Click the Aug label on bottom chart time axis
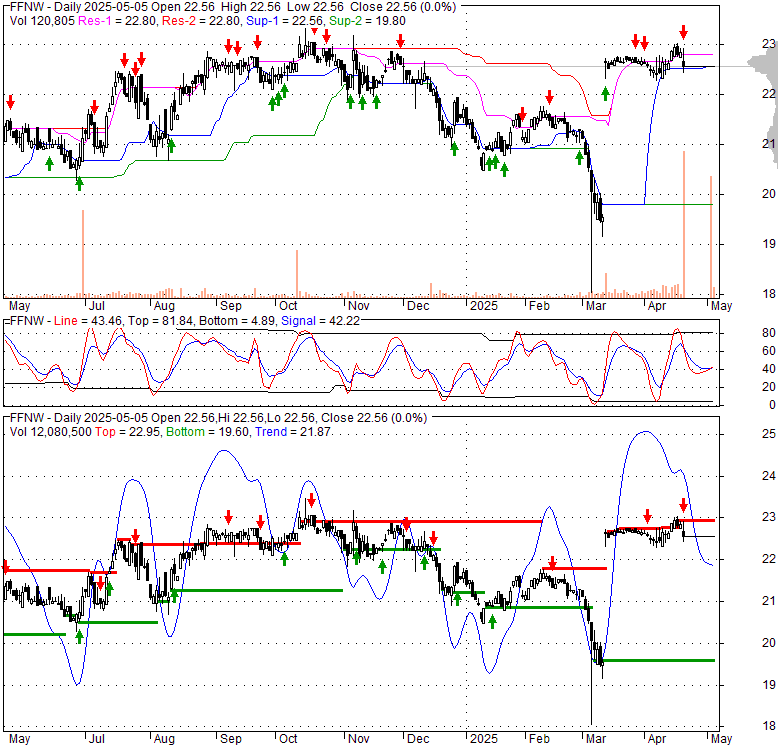This screenshot has height=745, width=780. pos(164,739)
